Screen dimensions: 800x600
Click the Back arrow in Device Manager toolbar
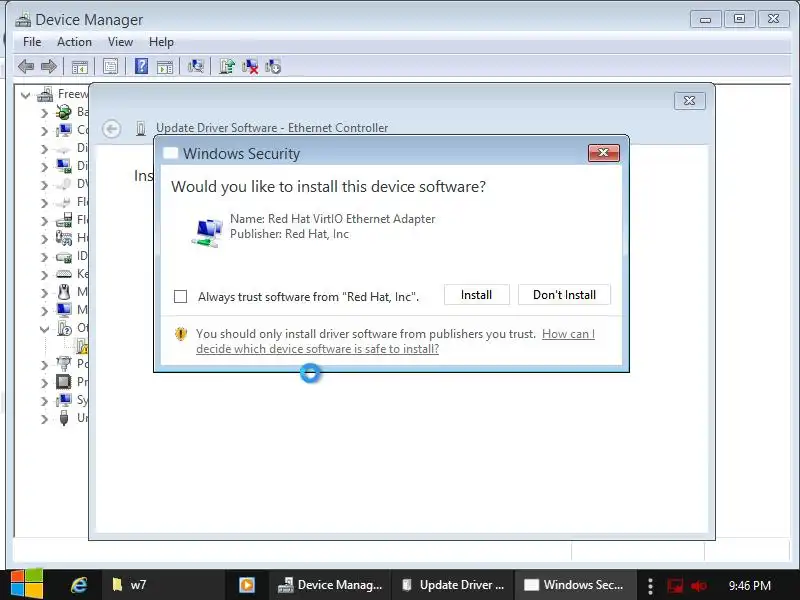coord(26,66)
